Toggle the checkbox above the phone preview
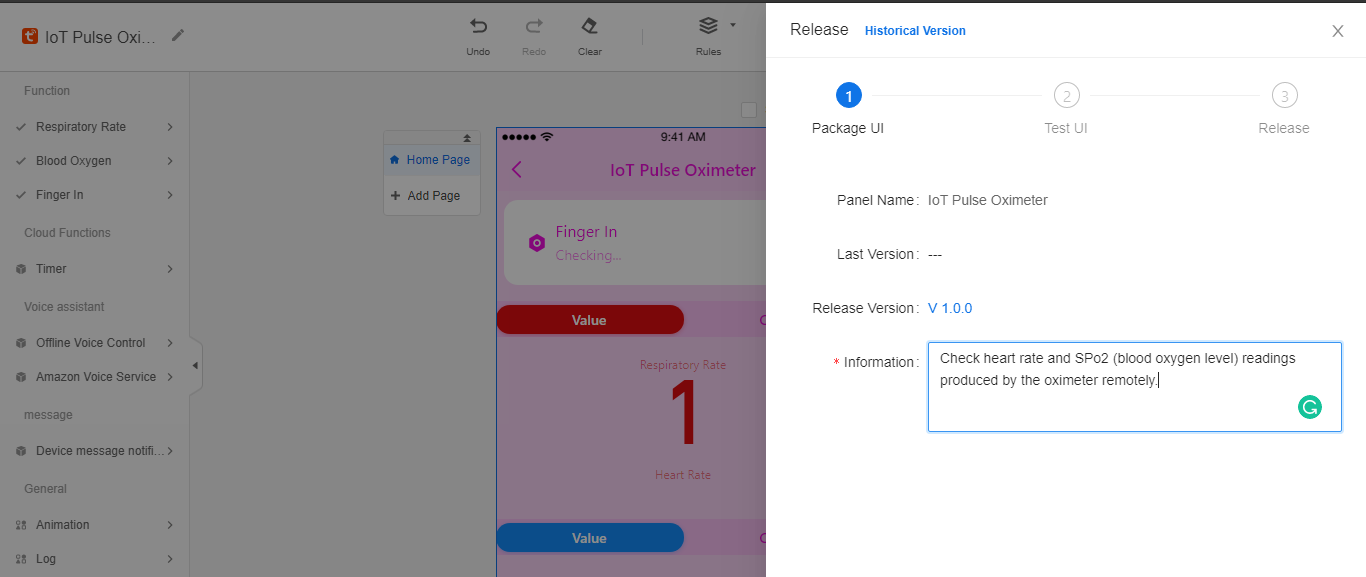Image resolution: width=1366 pixels, height=577 pixels. click(749, 110)
